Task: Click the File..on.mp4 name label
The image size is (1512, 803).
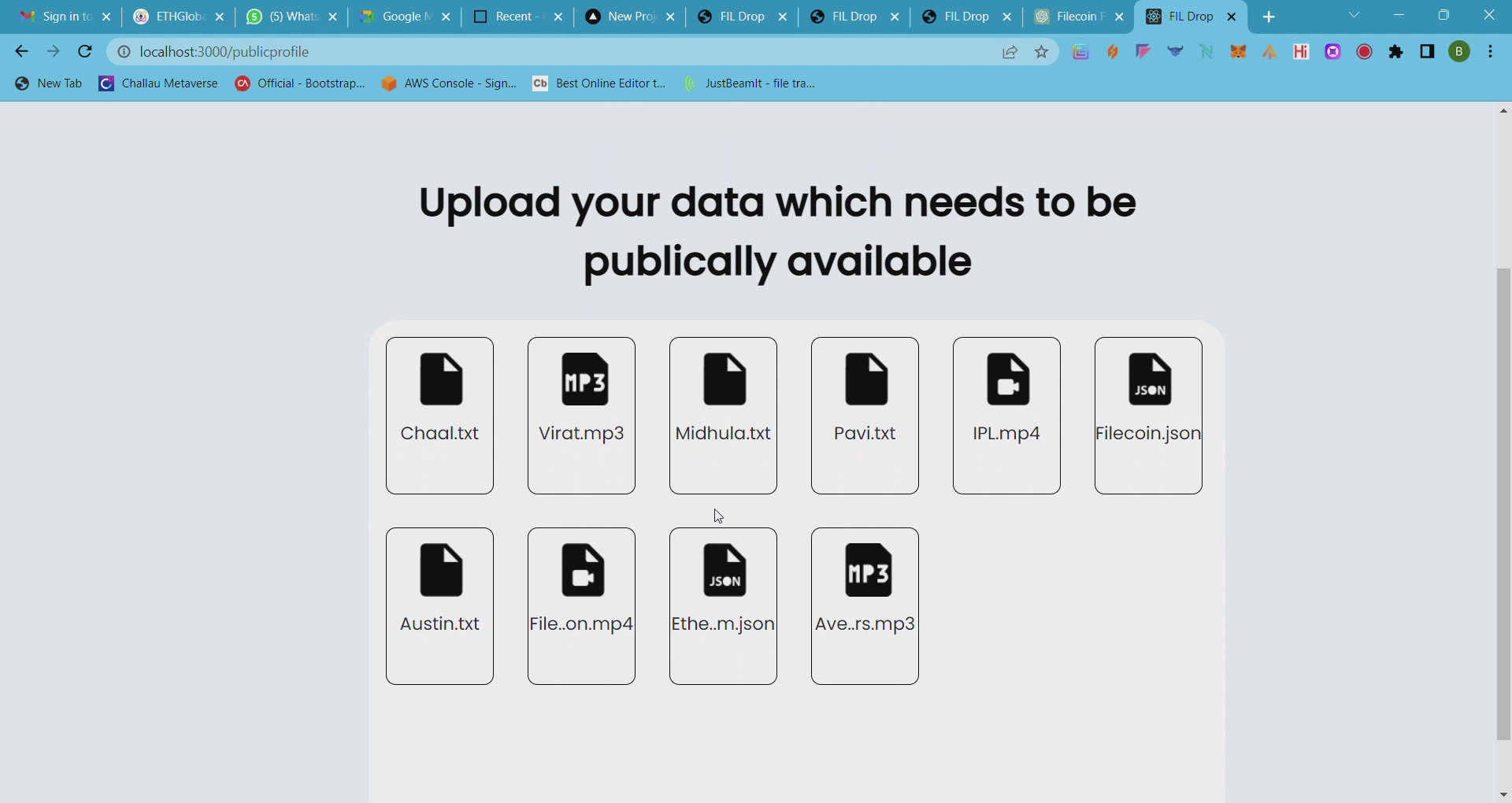Action: (581, 624)
